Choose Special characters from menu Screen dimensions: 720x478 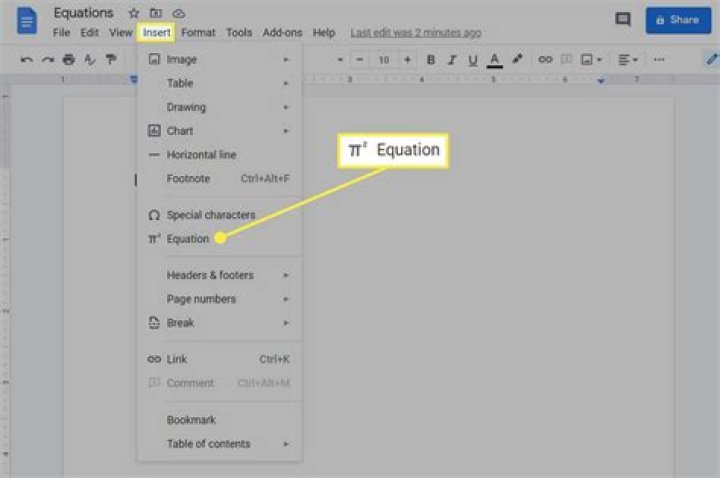click(x=219, y=215)
